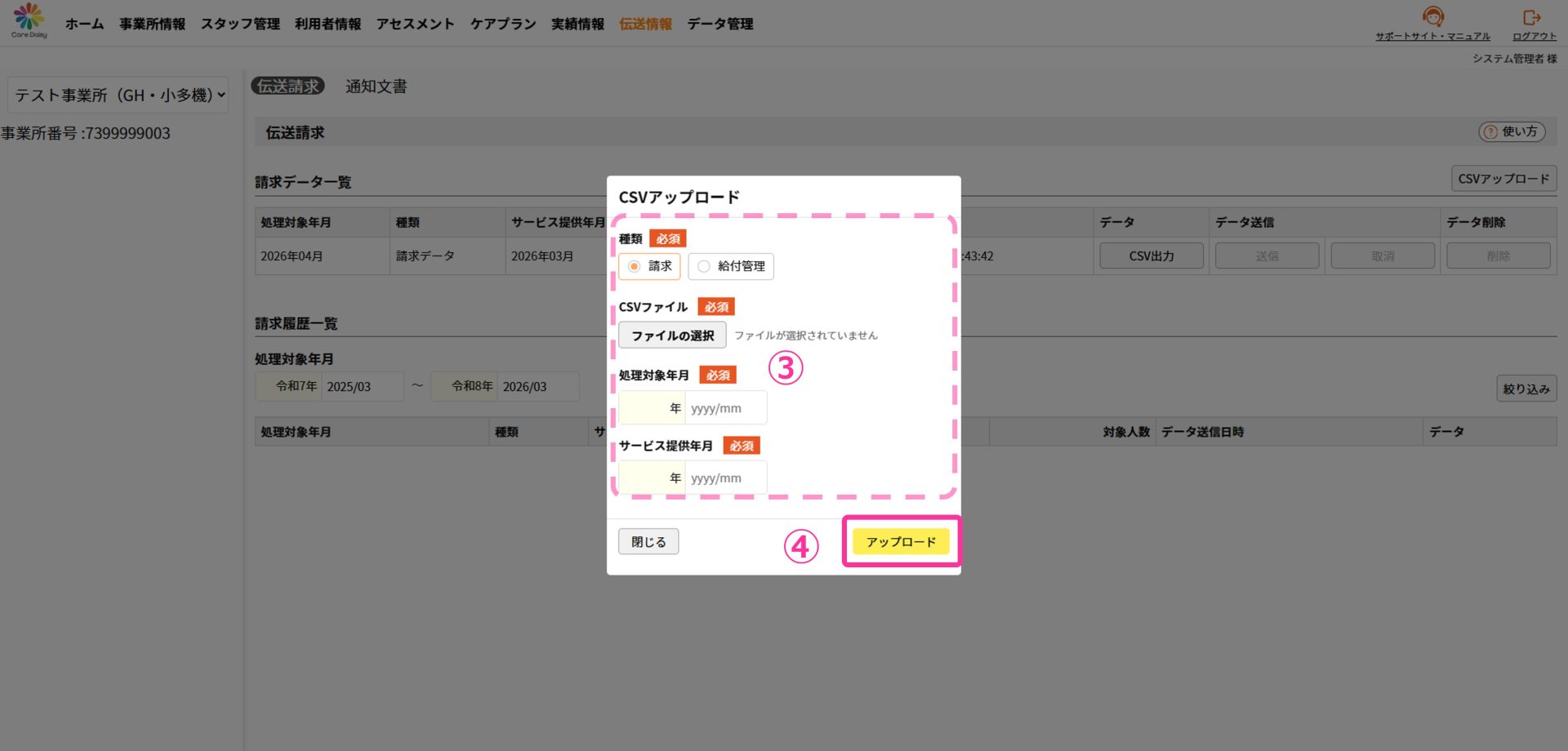
Task: Select the 給付管理 radio option
Action: (704, 266)
